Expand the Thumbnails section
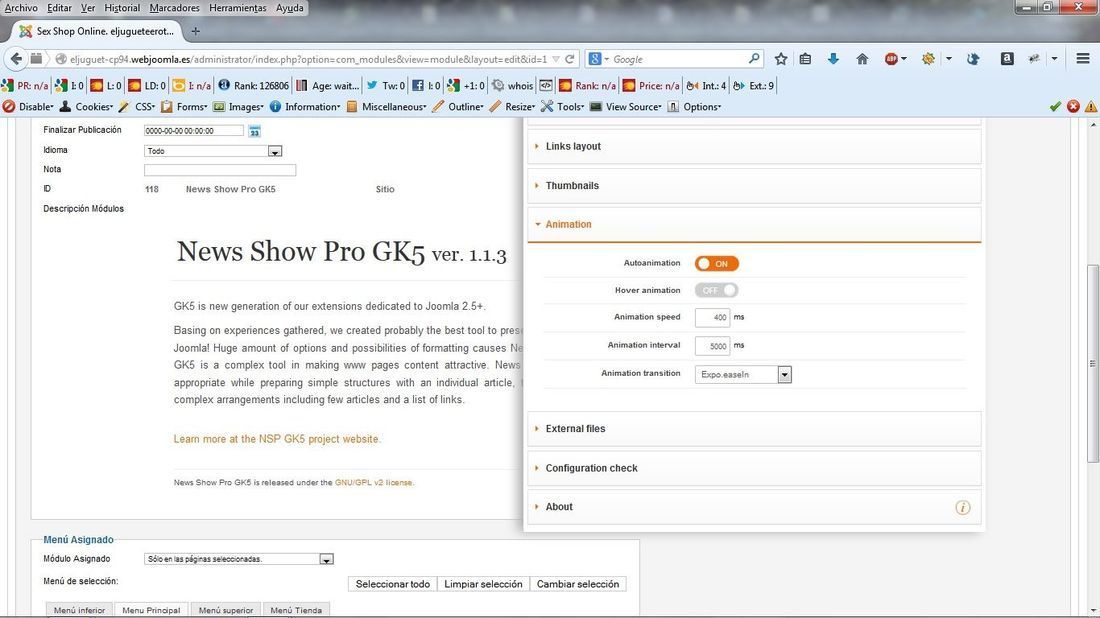Image resolution: width=1100 pixels, height=618 pixels. click(754, 185)
